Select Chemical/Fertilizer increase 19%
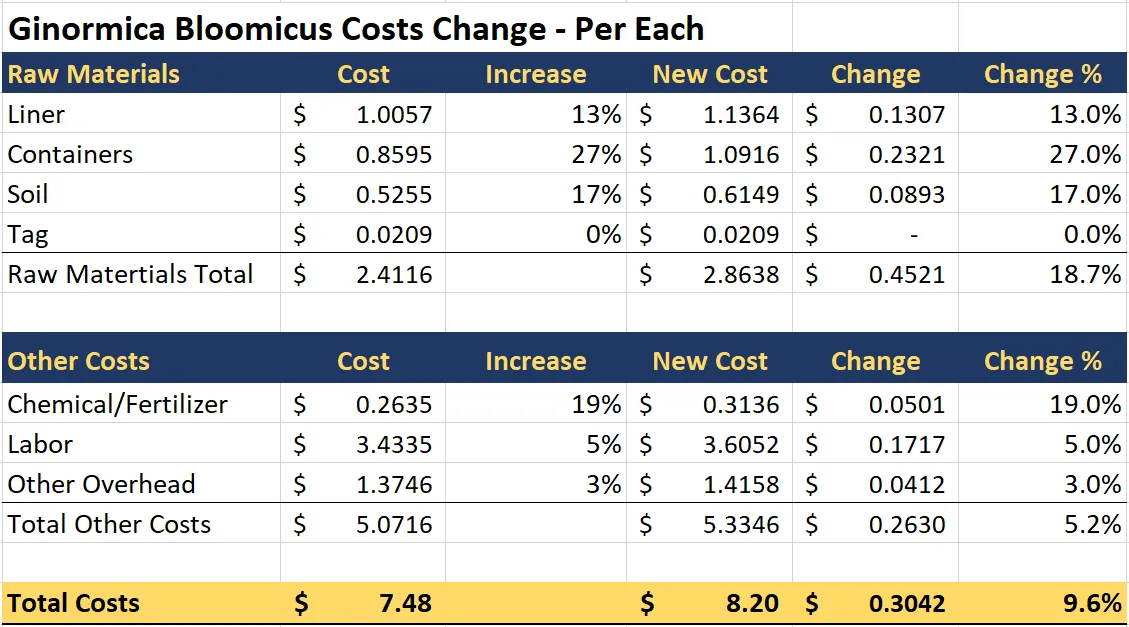The width and height of the screenshot is (1129, 627). click(596, 404)
